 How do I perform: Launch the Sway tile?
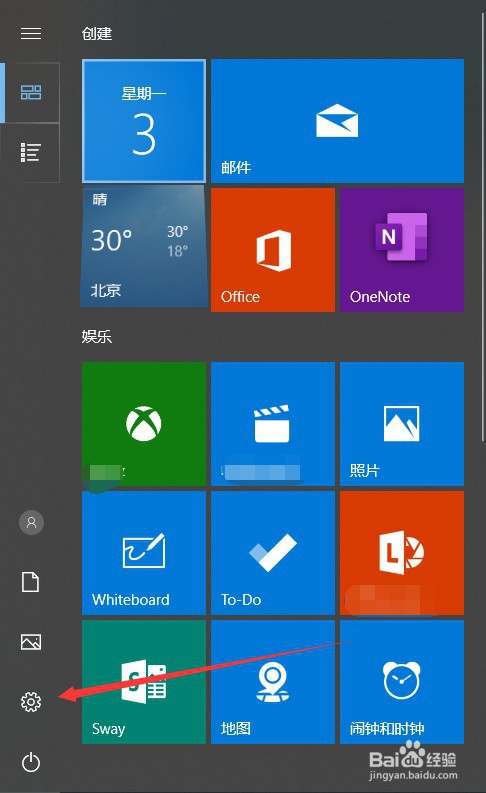coord(144,682)
